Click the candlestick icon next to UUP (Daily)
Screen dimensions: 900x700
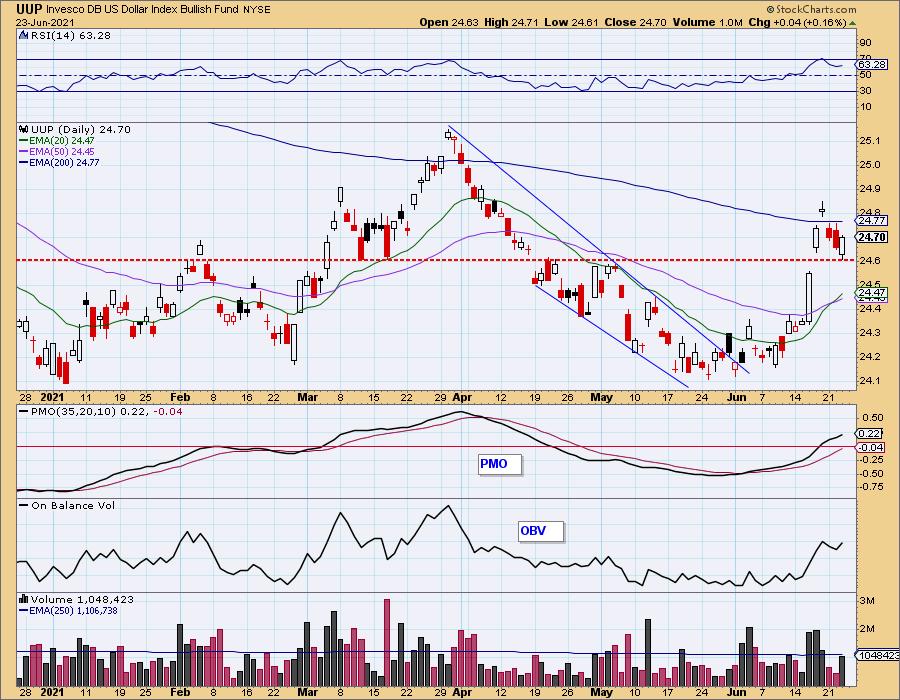24,129
